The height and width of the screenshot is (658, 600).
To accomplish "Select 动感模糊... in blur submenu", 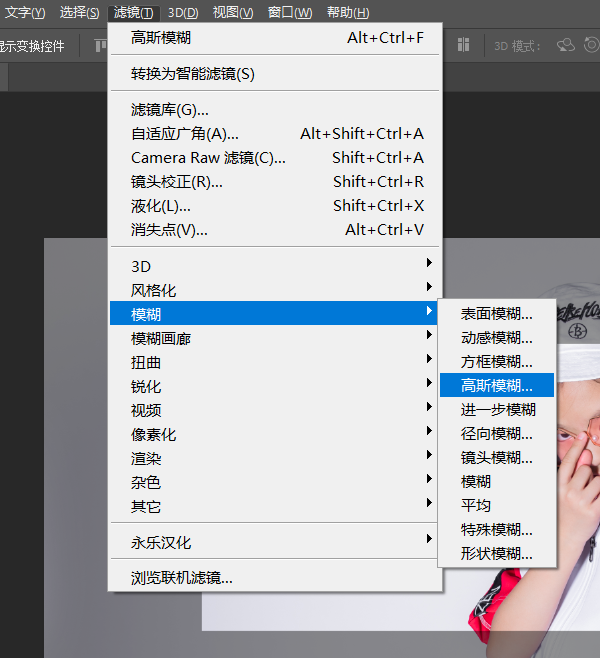I will coord(497,337).
